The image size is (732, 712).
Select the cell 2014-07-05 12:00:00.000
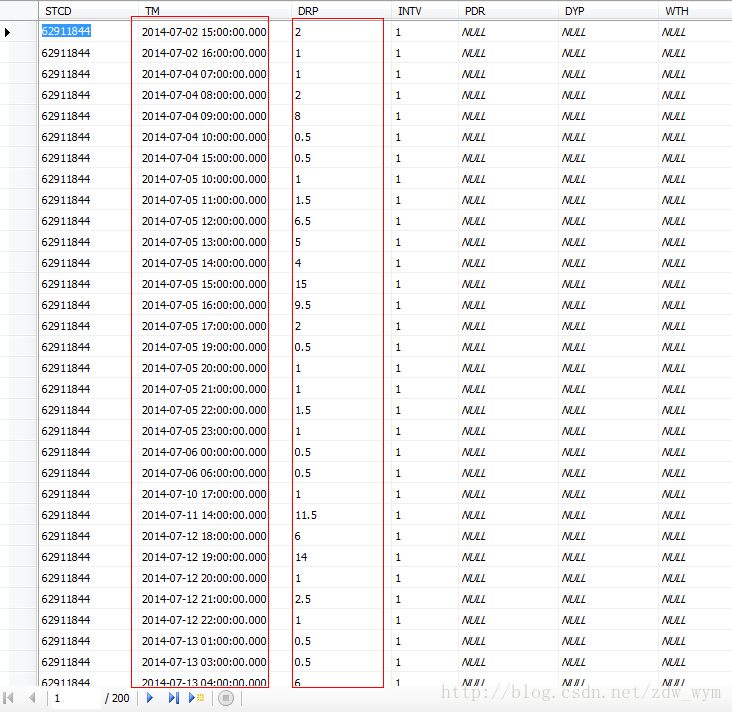204,221
